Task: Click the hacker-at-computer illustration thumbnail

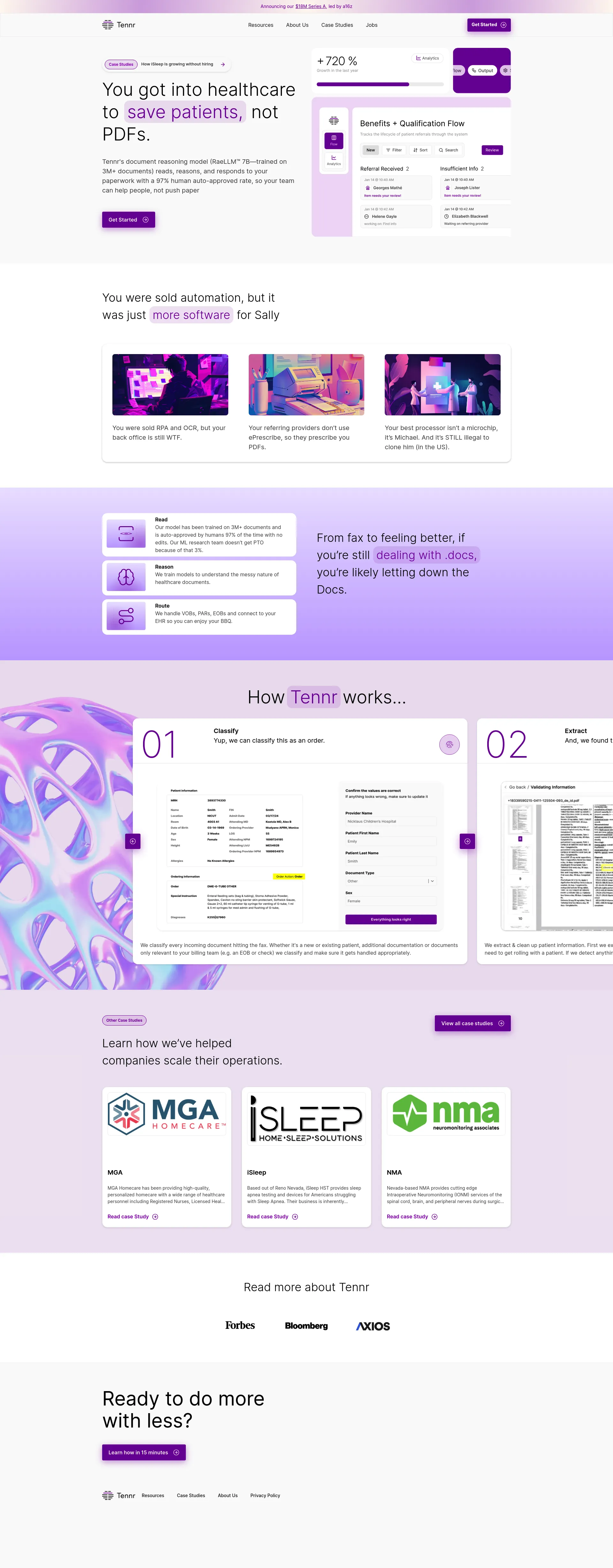Action: [170, 385]
